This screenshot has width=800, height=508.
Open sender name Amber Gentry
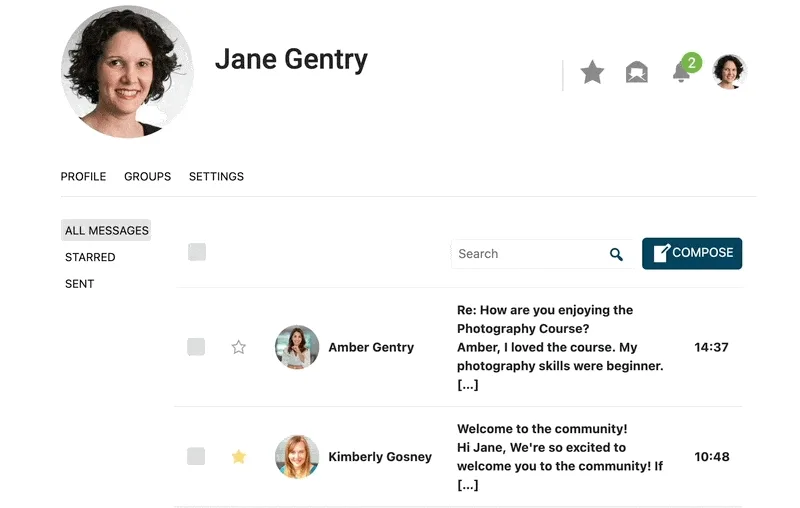tap(371, 347)
